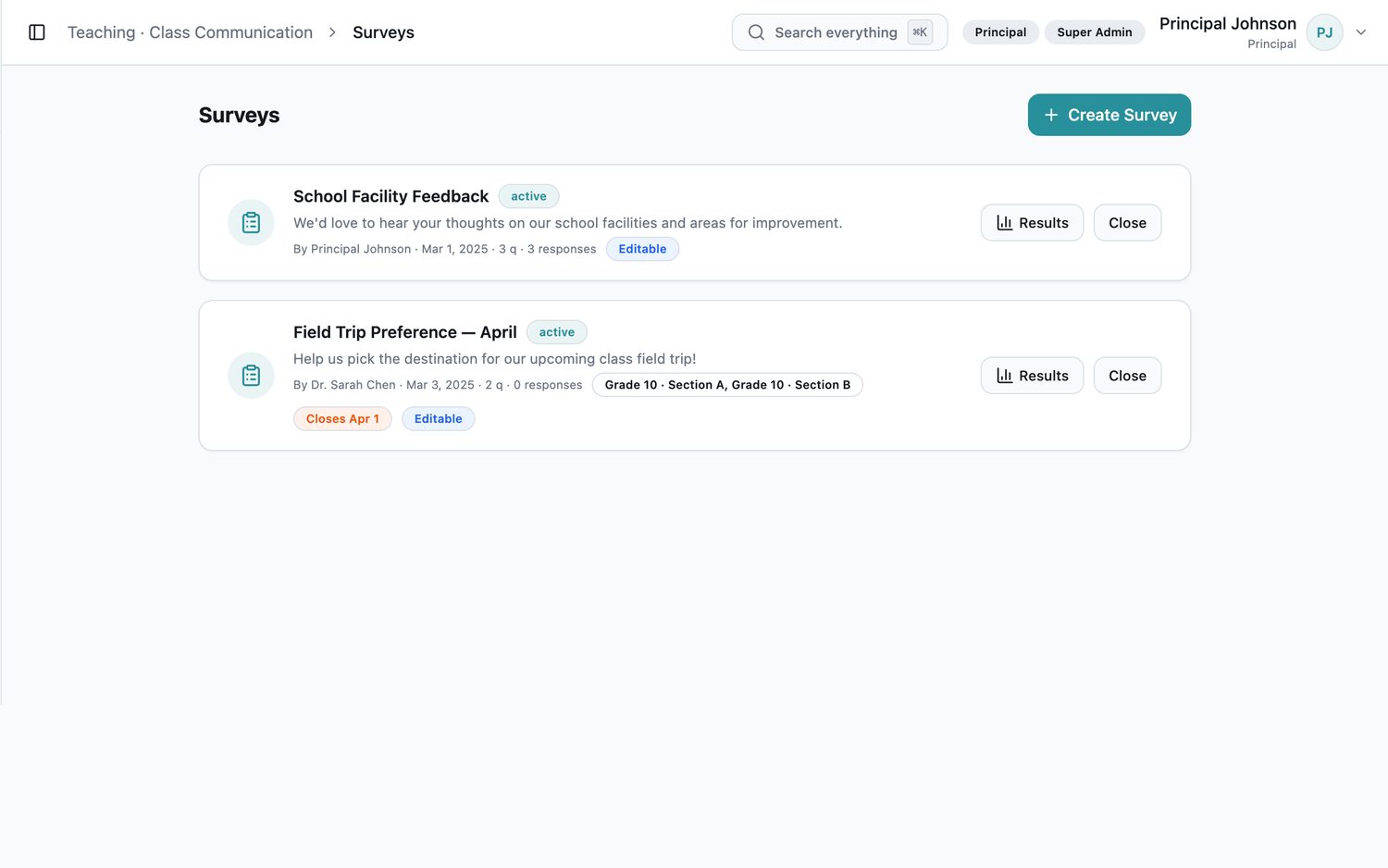
Task: Click the Closes Apr 1 tag
Action: click(x=342, y=419)
